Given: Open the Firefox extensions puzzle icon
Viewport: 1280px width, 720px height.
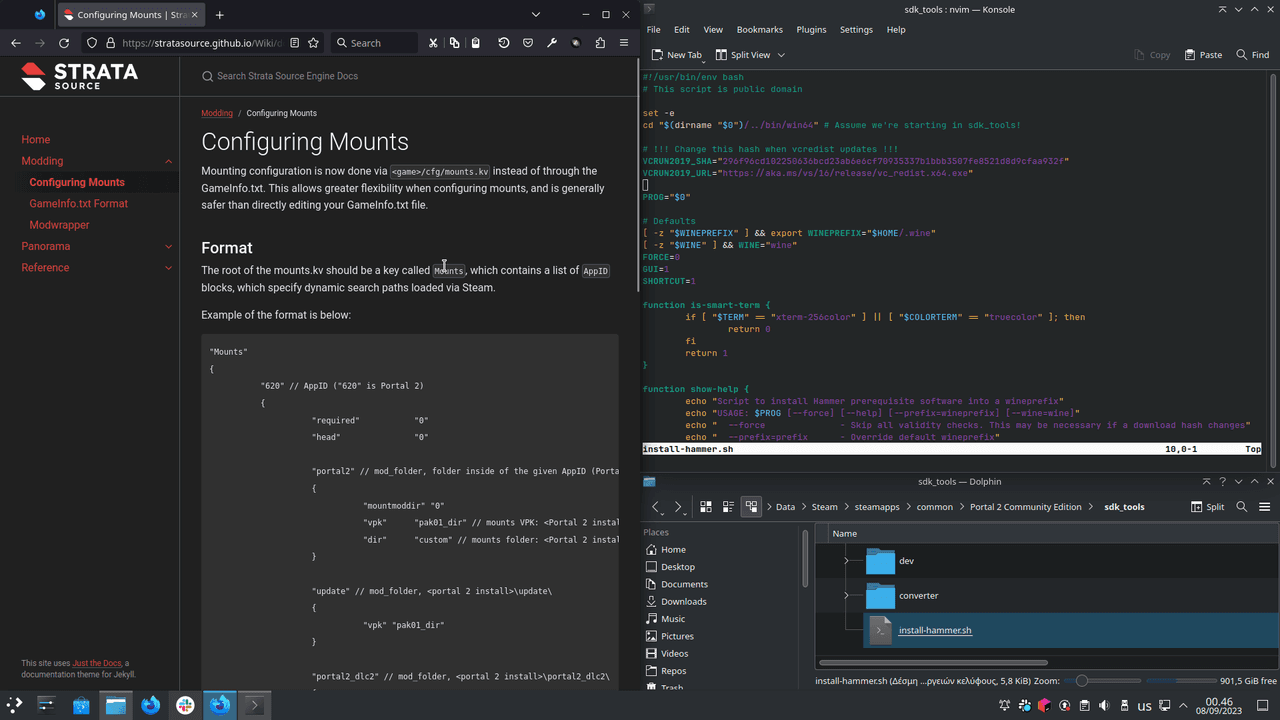Looking at the screenshot, I should pyautogui.click(x=600, y=43).
